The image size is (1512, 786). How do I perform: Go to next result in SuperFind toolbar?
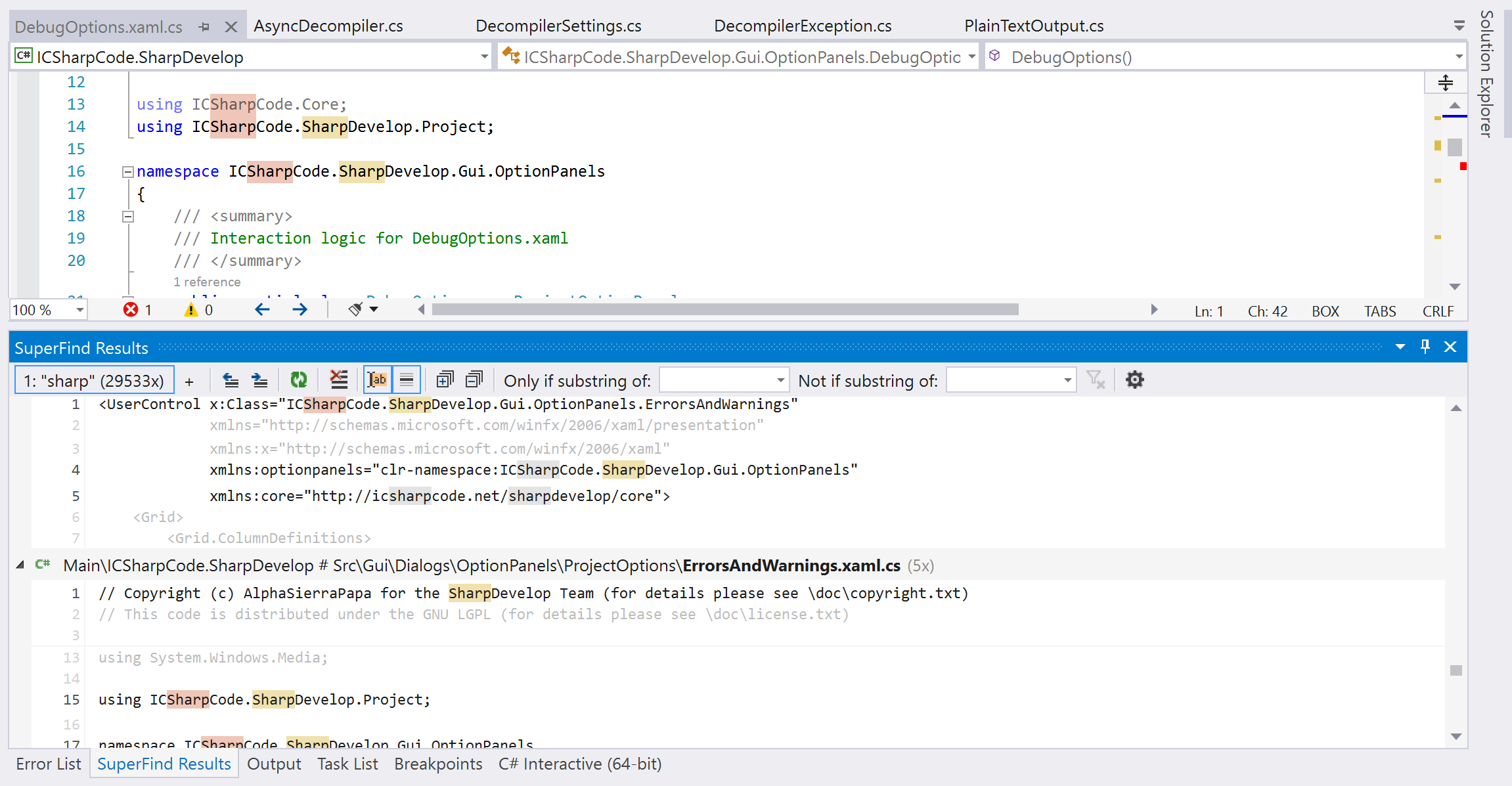point(259,380)
